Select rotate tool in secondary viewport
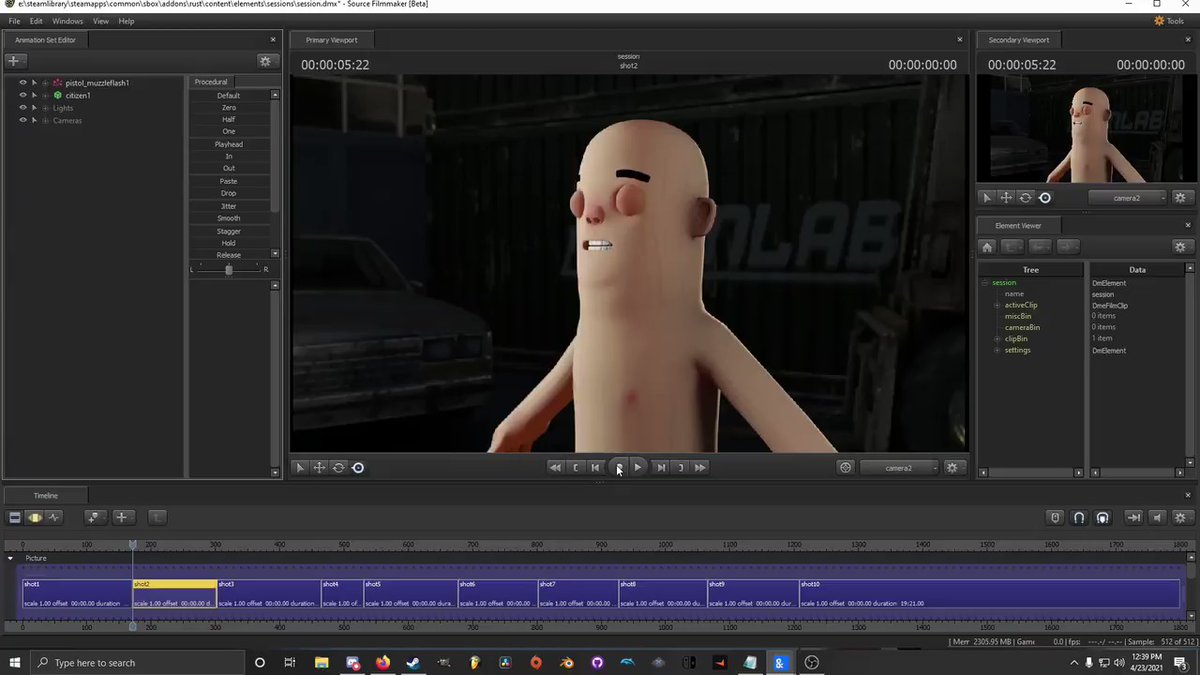This screenshot has height=675, width=1200. 1025,198
